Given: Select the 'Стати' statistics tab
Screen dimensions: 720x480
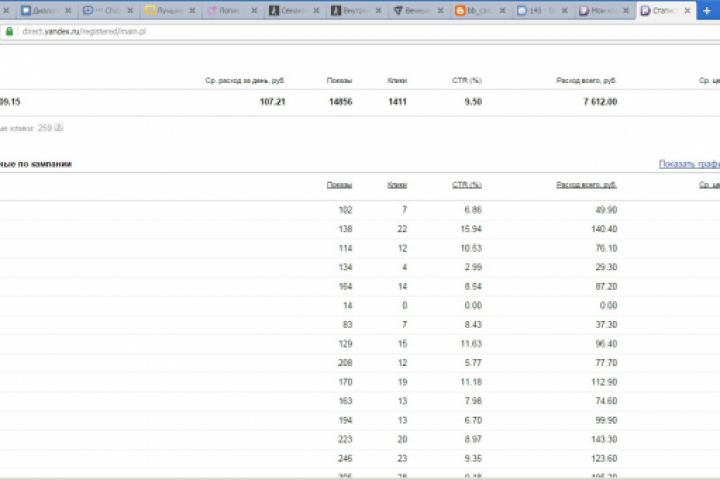Looking at the screenshot, I should click(665, 11).
